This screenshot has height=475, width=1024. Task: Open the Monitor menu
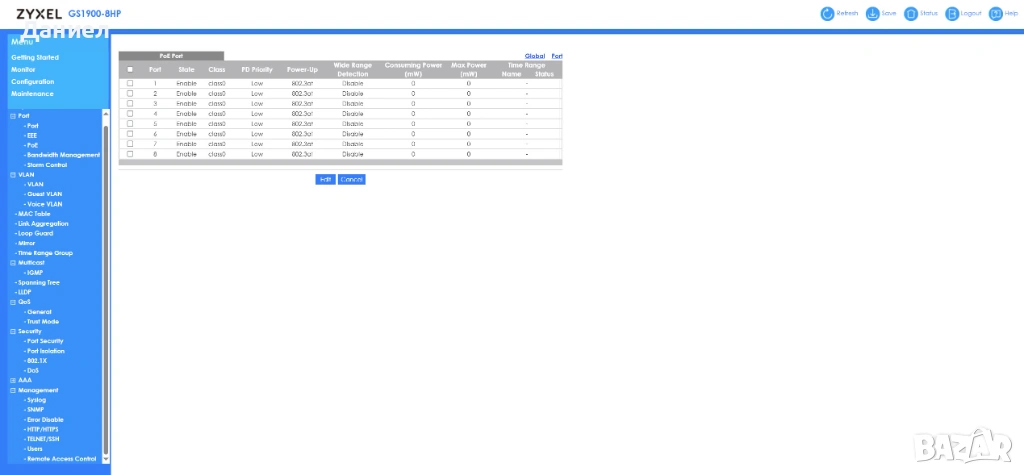coord(23,69)
